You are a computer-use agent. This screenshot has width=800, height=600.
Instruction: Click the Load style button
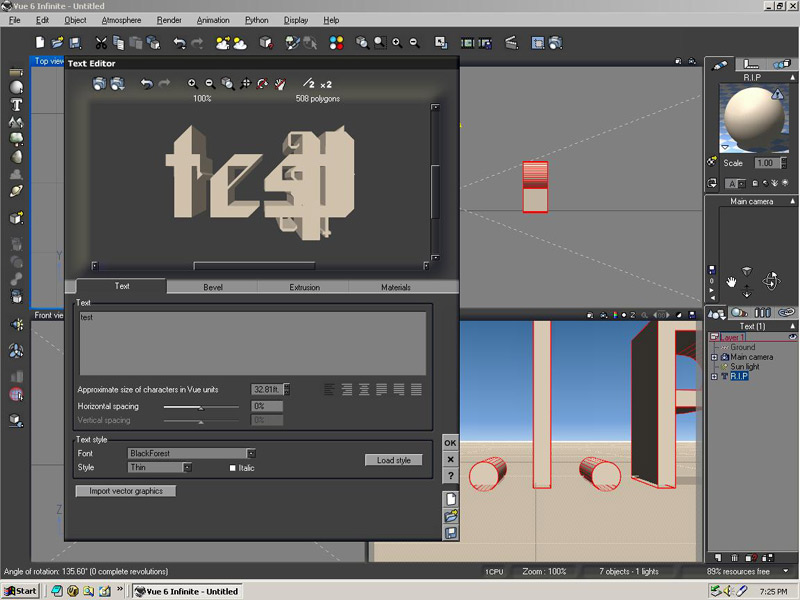tap(393, 460)
